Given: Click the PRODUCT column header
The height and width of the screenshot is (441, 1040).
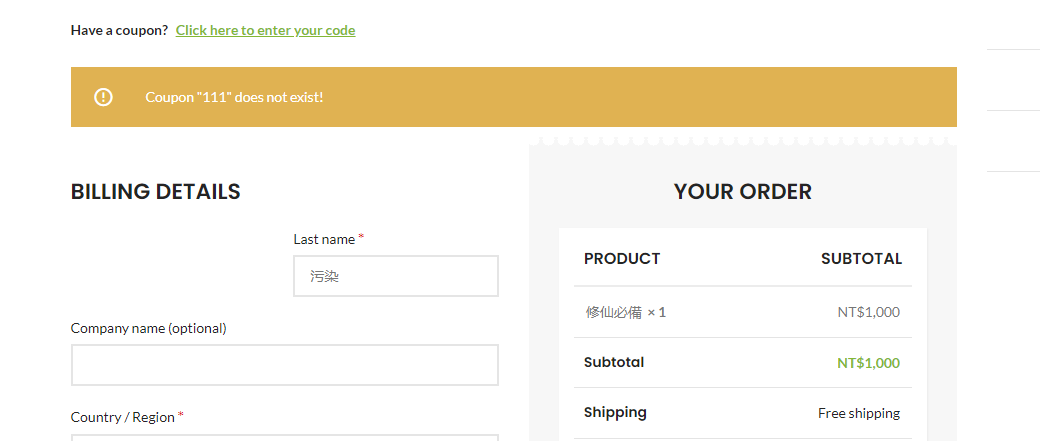Looking at the screenshot, I should tap(622, 258).
